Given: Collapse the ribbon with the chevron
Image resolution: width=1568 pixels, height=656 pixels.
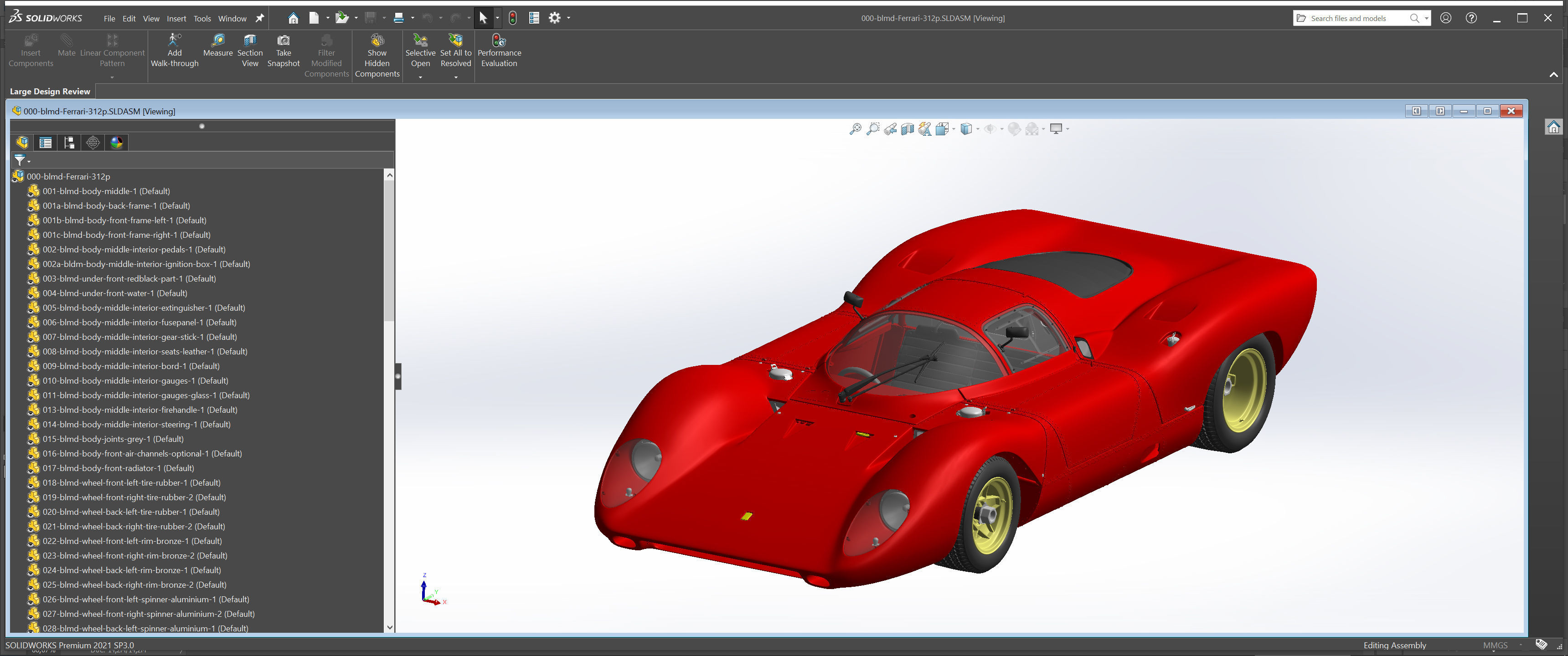Looking at the screenshot, I should coord(1553,75).
